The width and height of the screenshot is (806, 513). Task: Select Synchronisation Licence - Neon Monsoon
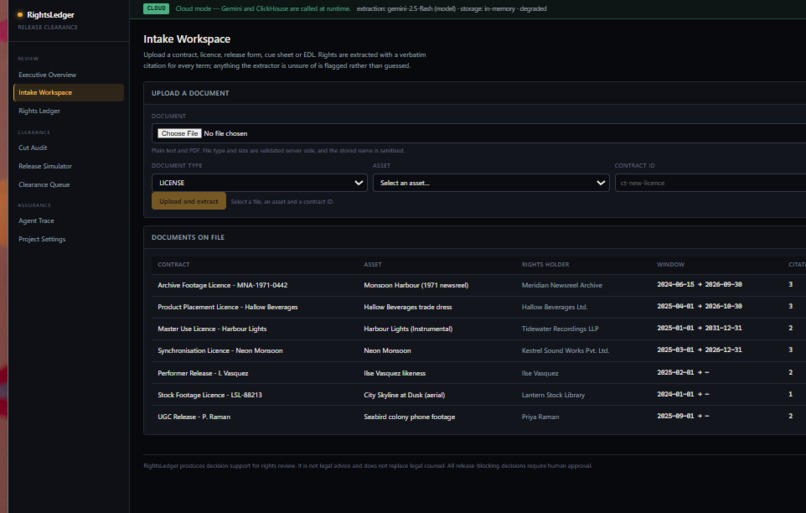coord(220,351)
